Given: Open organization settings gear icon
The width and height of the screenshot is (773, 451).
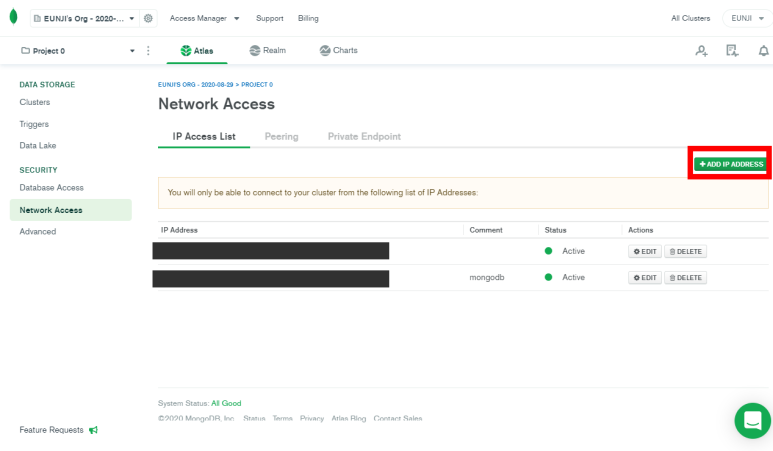Looking at the screenshot, I should tap(148, 18).
